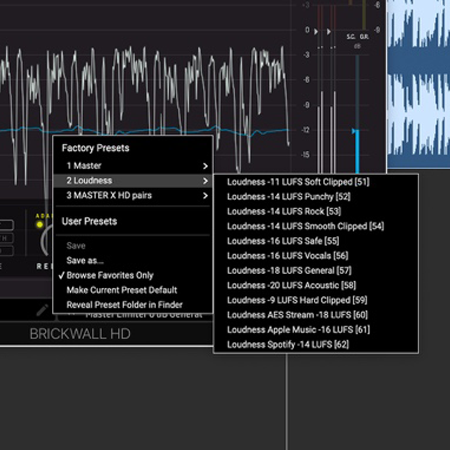Click the BRICKWALL HD plugin title

[80, 334]
